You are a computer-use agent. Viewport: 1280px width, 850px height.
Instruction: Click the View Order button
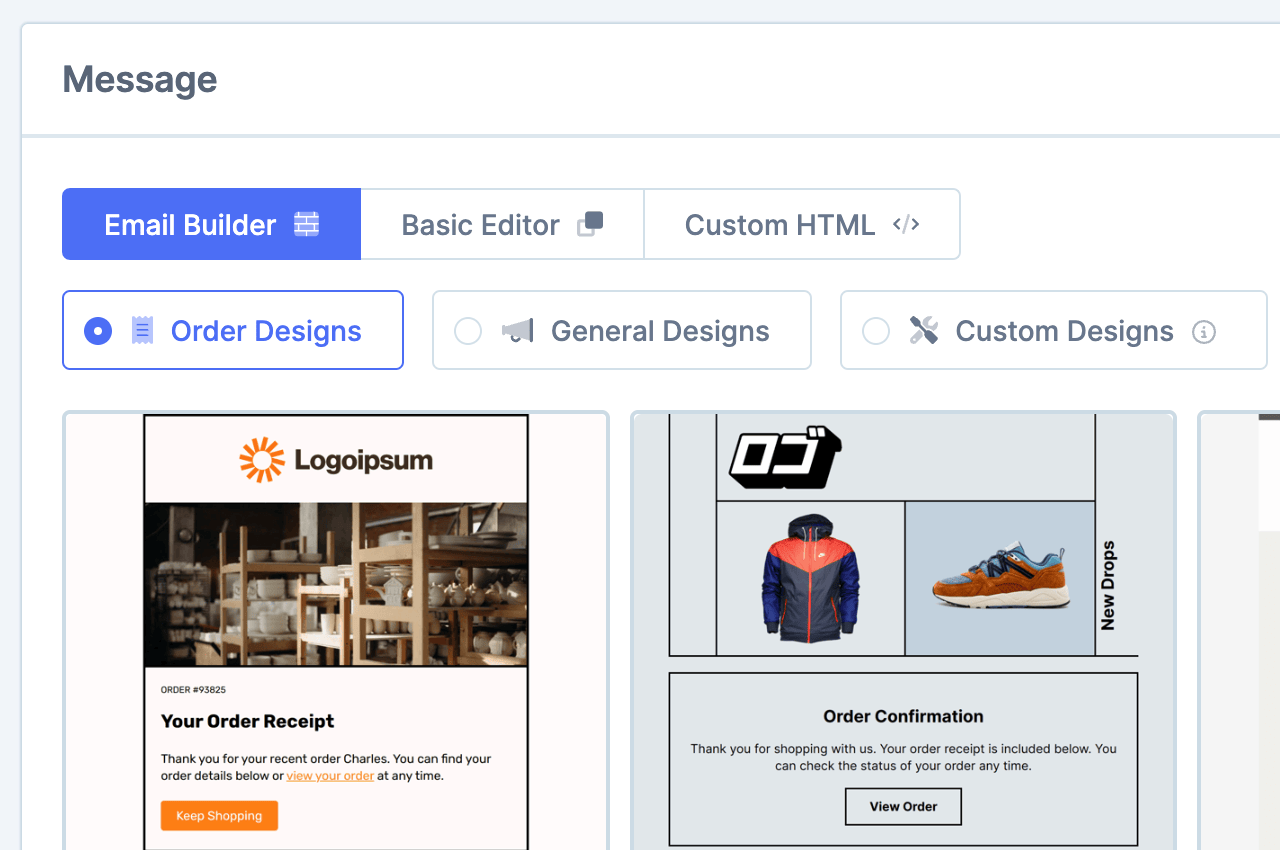[x=903, y=807]
